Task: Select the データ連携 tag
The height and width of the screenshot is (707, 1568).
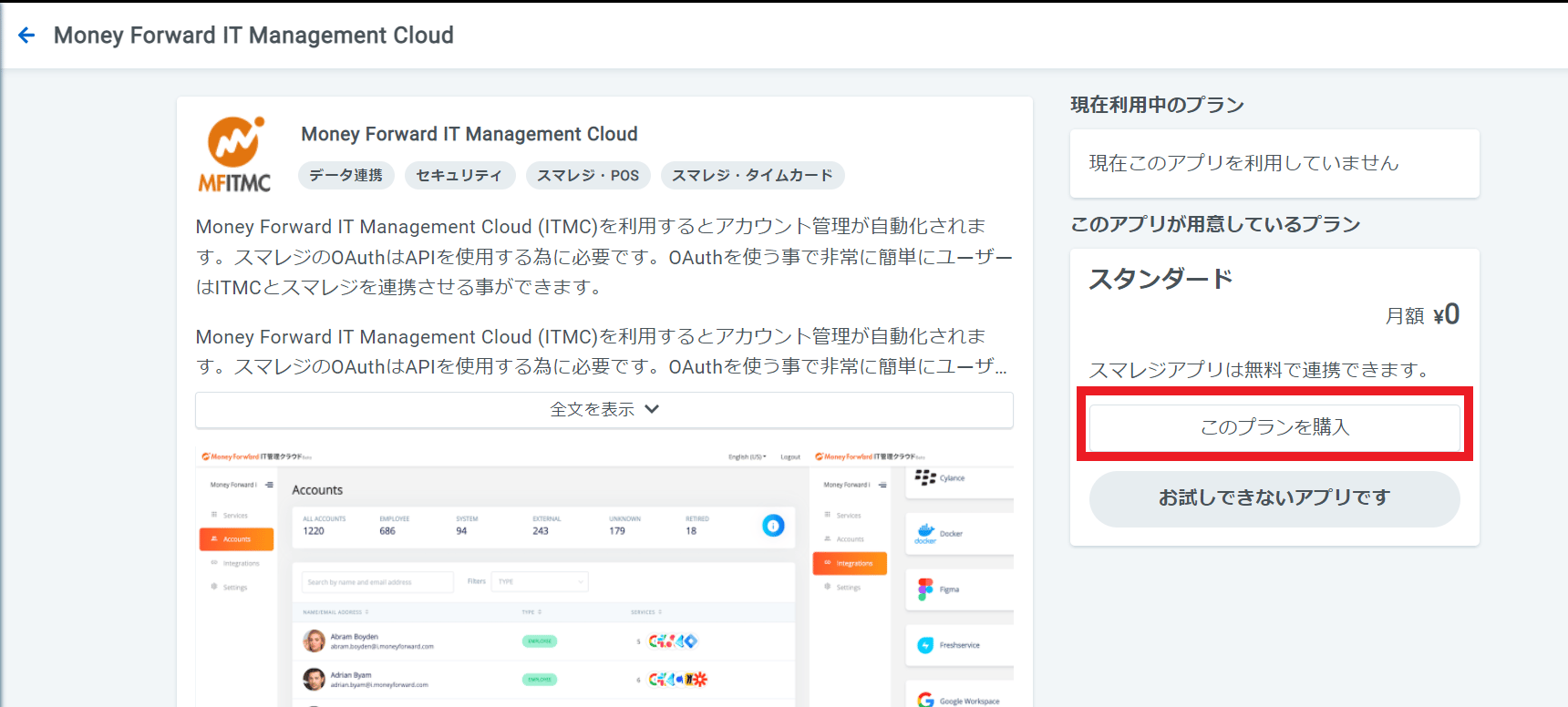Action: 346,175
